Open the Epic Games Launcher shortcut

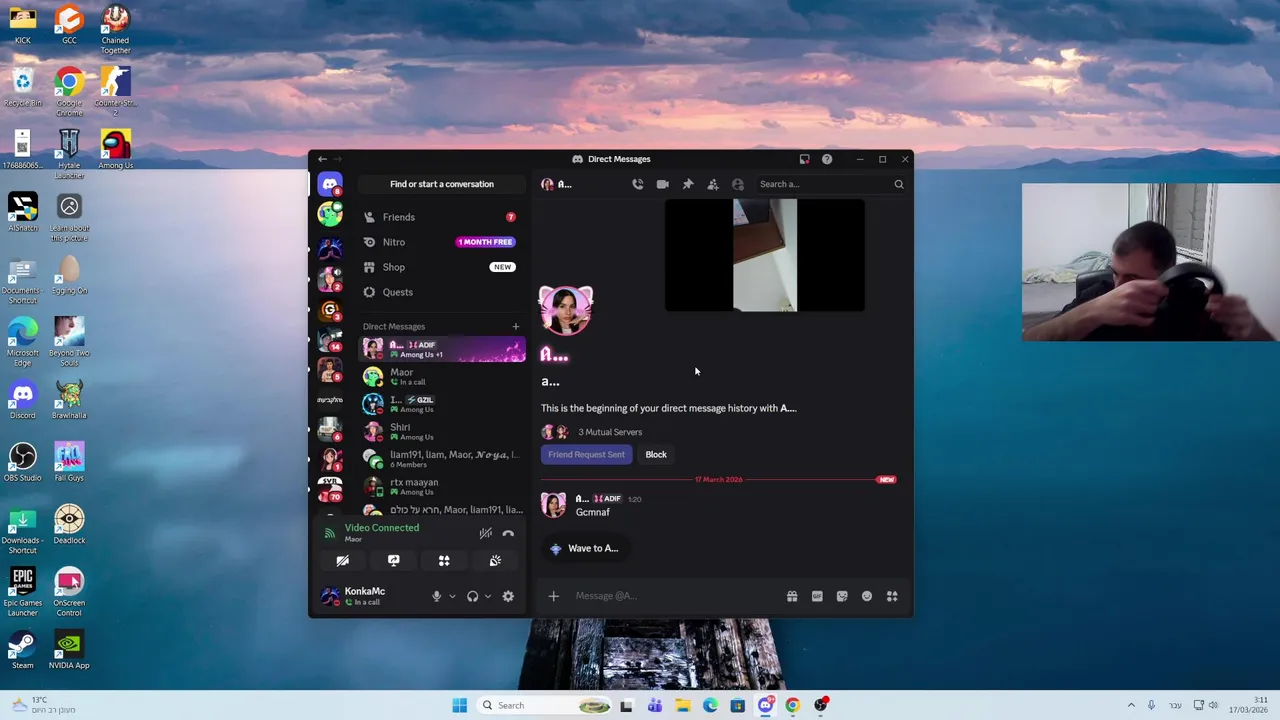pos(22,591)
